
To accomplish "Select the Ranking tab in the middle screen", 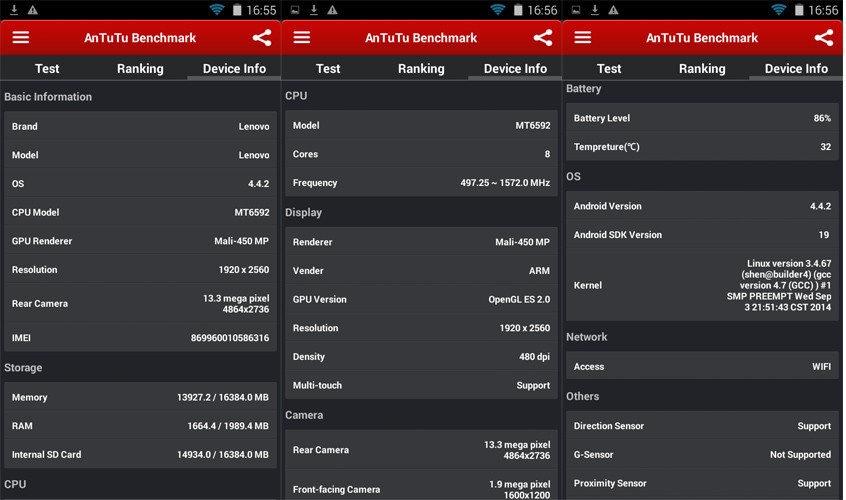I will point(421,69).
